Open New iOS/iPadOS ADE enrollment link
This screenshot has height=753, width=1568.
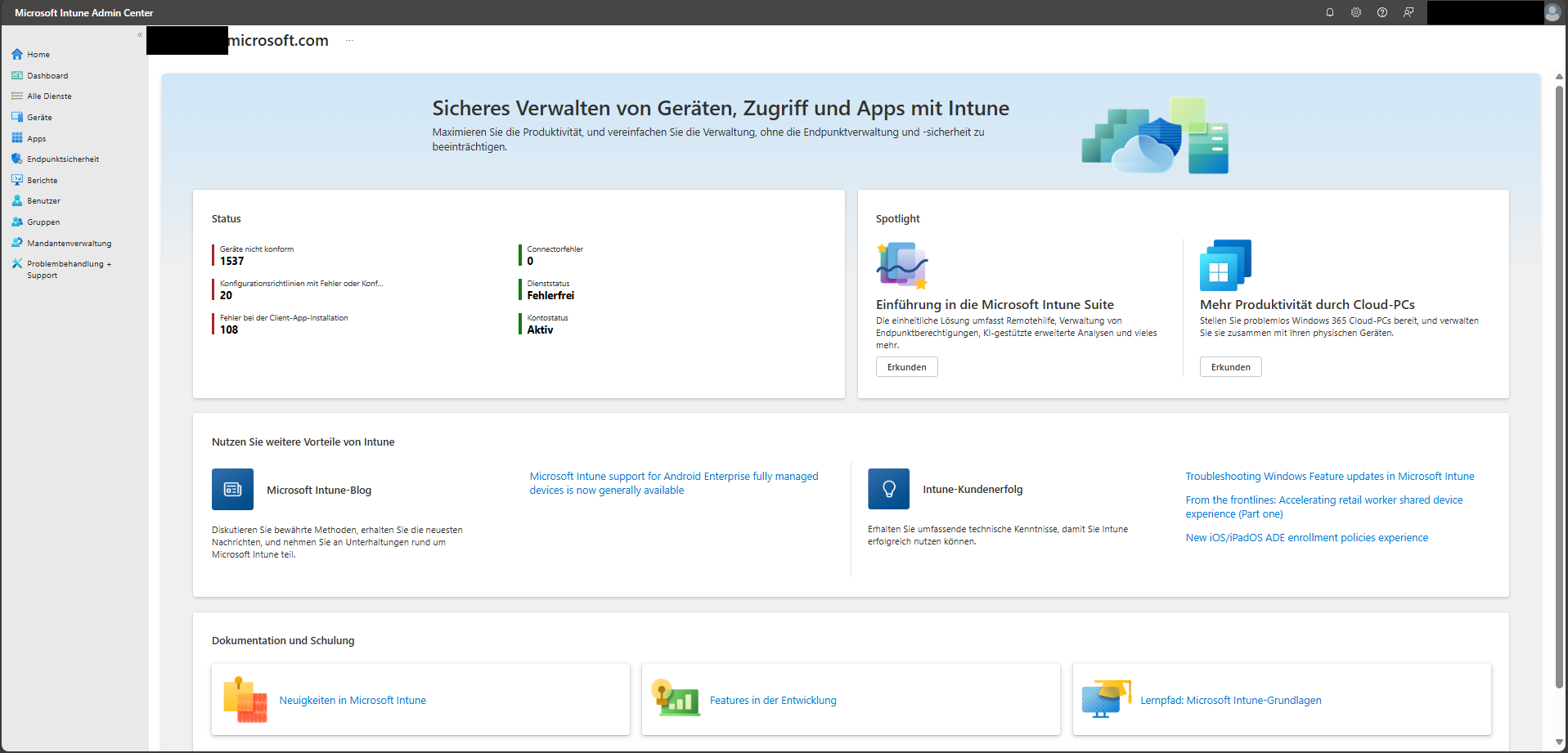pos(1307,537)
